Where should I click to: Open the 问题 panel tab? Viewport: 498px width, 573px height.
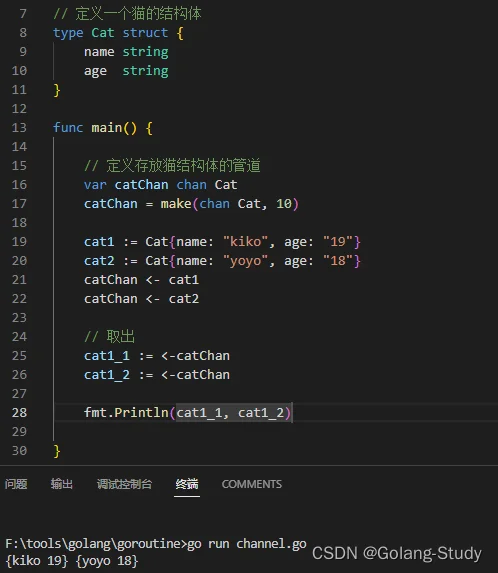(x=16, y=484)
